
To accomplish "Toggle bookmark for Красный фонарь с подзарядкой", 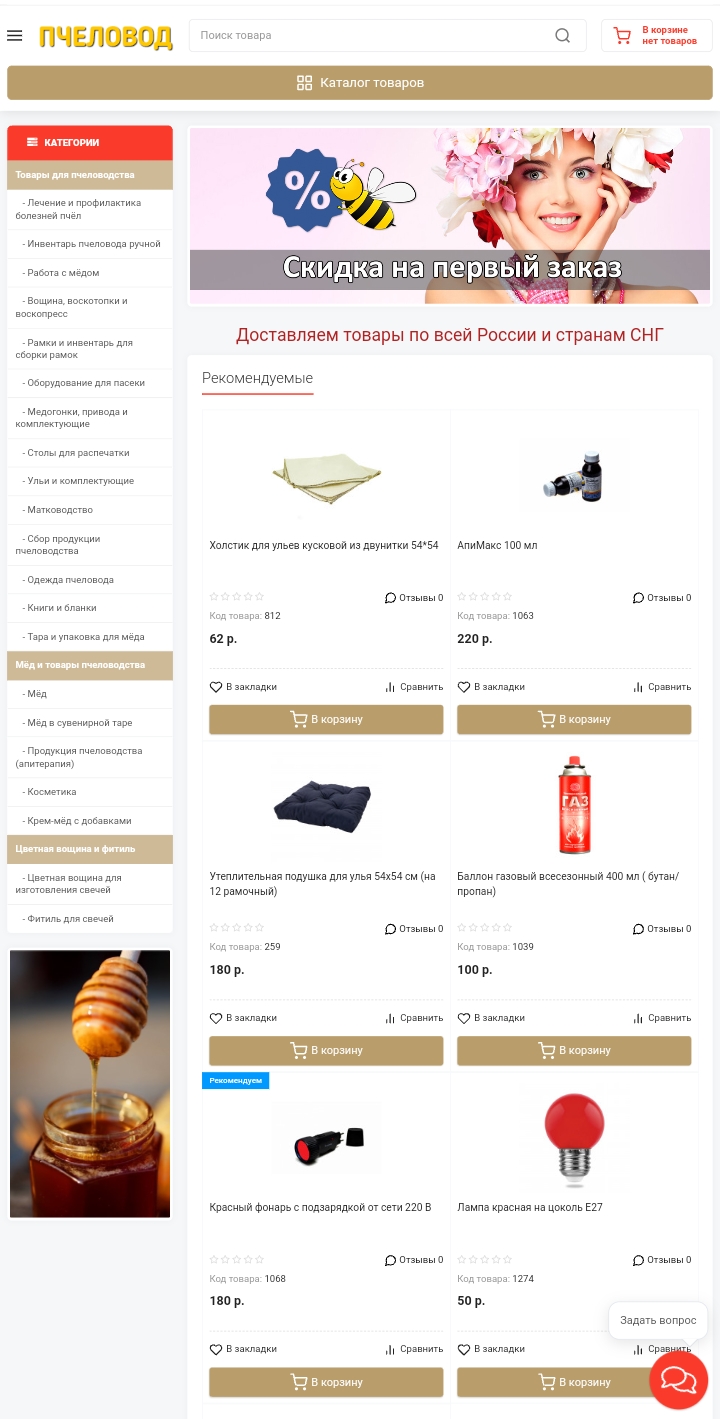I will coord(243,1349).
